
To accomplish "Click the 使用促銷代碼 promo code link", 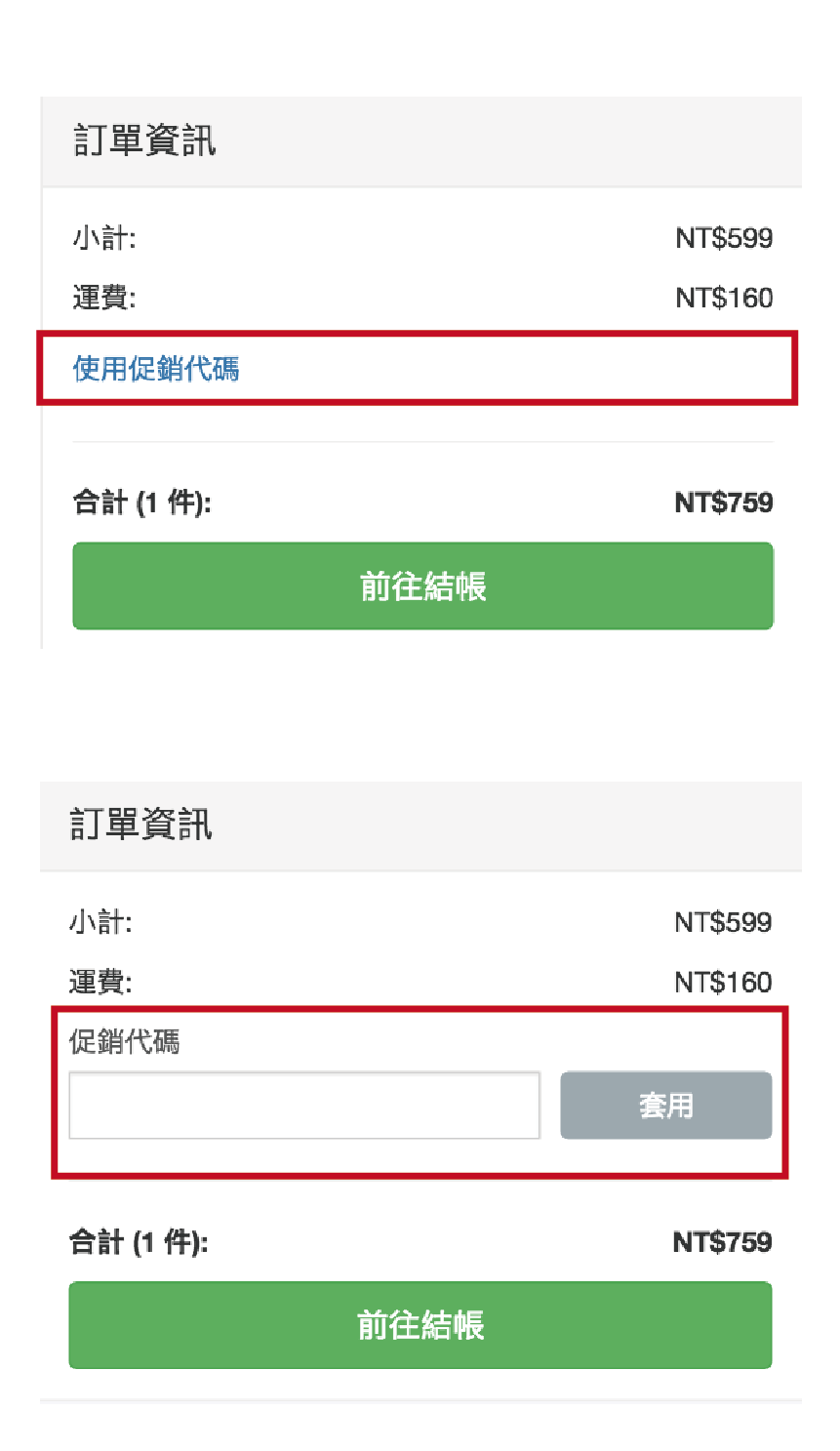I will point(156,369).
